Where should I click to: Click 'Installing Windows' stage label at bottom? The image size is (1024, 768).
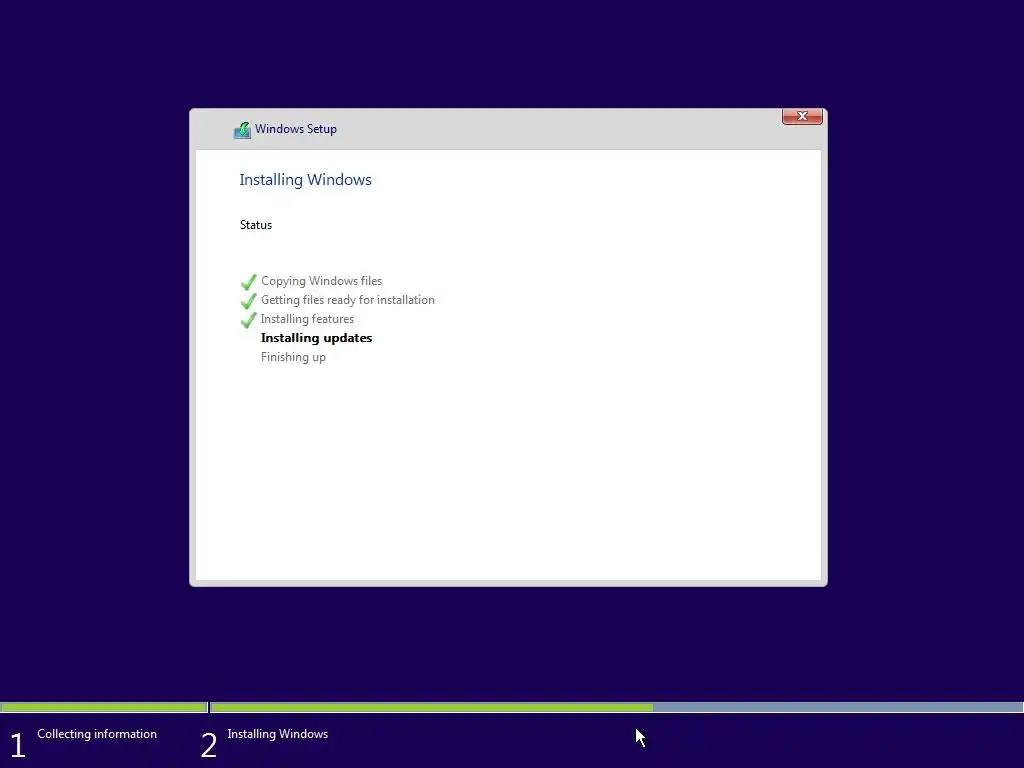pos(278,734)
